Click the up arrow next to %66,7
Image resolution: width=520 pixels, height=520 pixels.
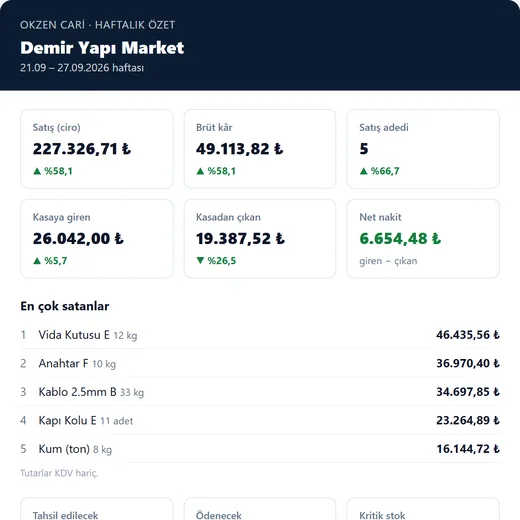click(x=363, y=171)
